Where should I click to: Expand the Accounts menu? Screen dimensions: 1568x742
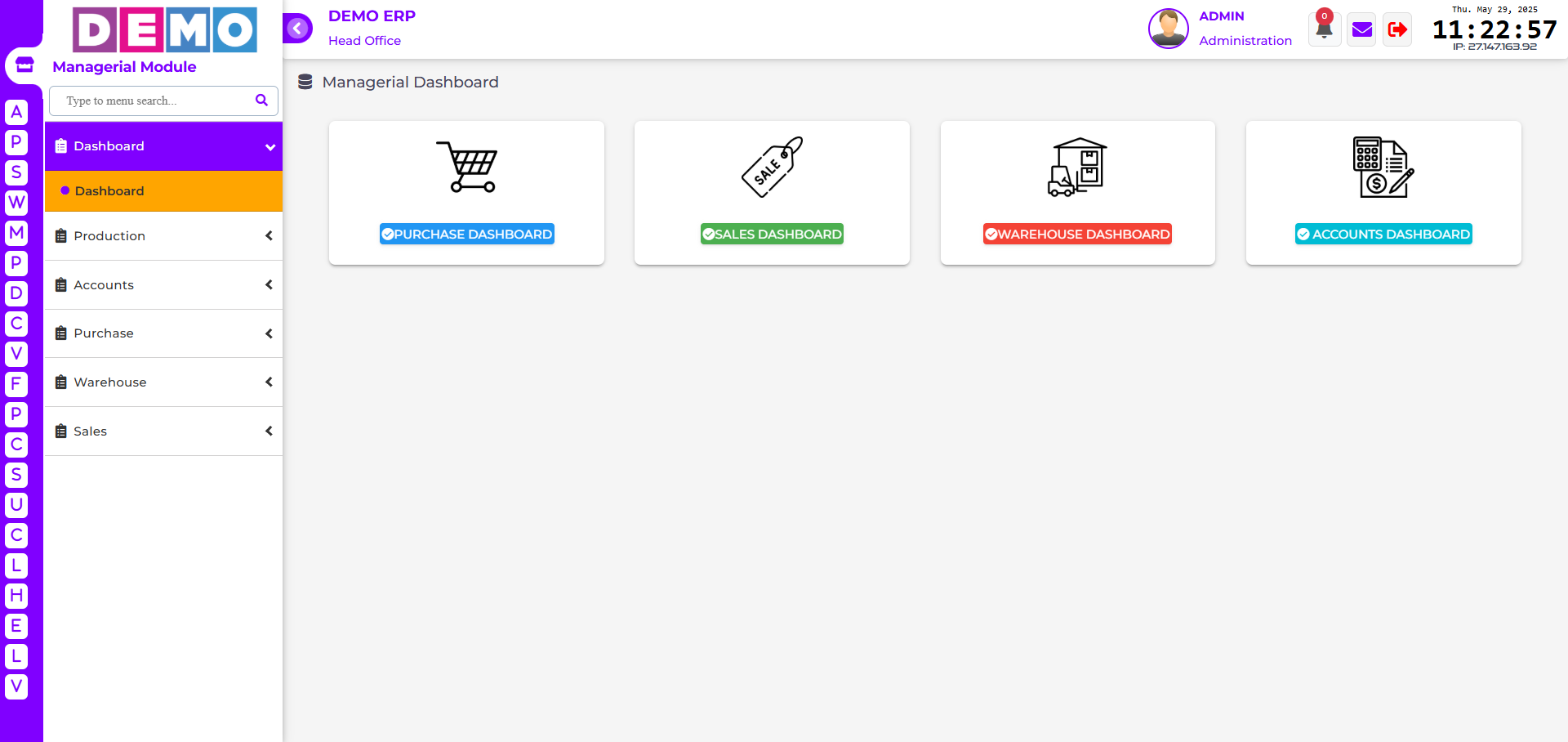(163, 285)
